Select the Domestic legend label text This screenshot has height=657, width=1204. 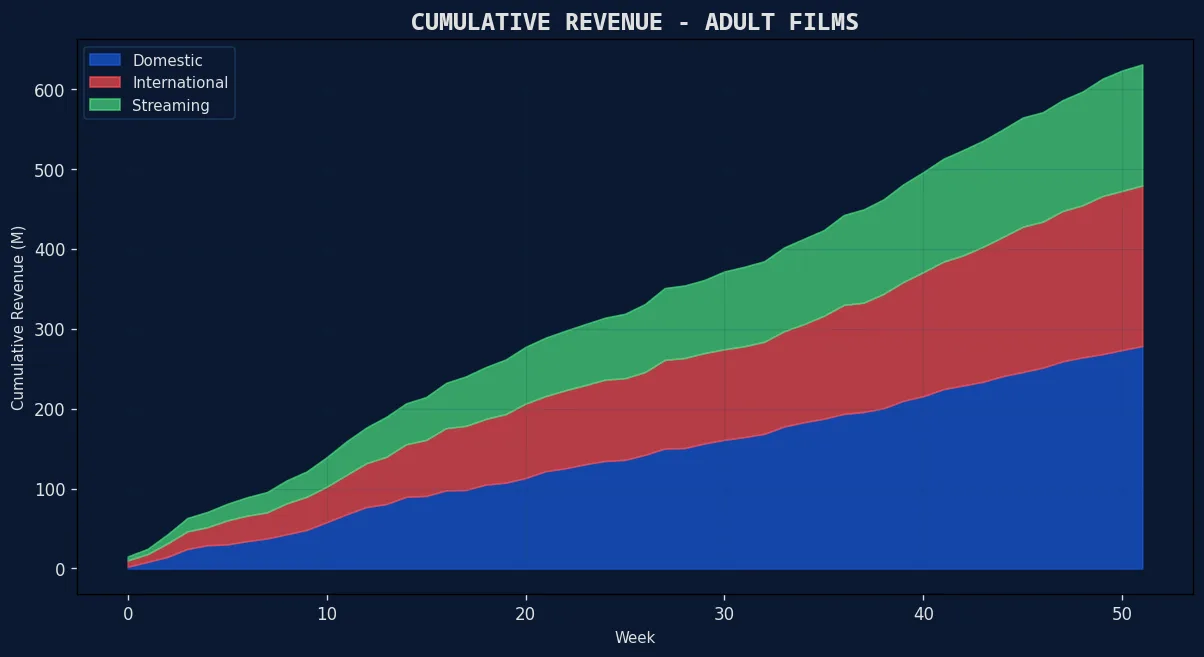click(167, 61)
